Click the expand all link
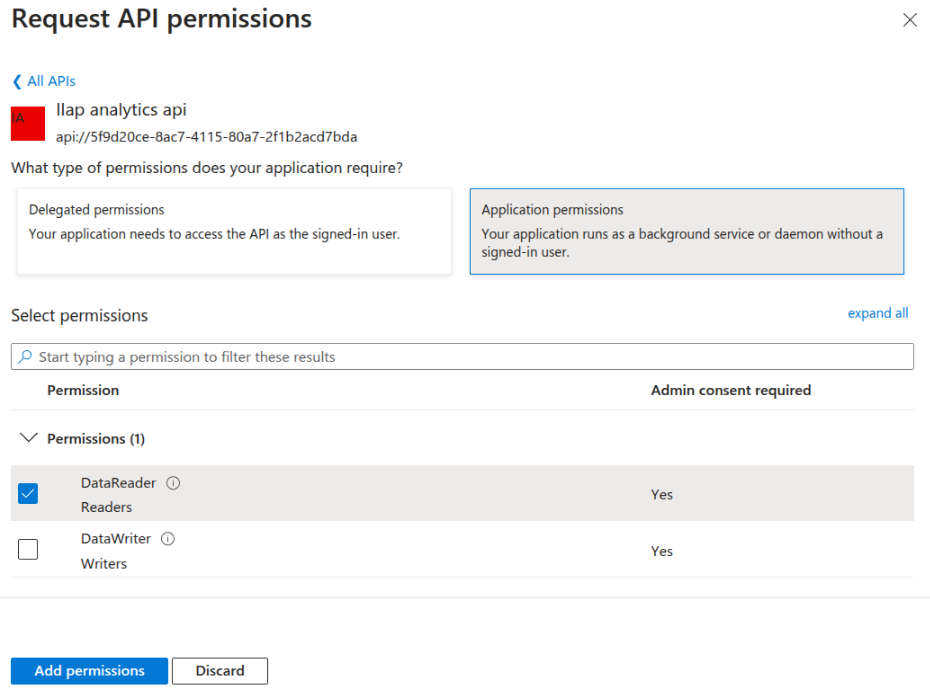The width and height of the screenshot is (930, 700). (878, 313)
